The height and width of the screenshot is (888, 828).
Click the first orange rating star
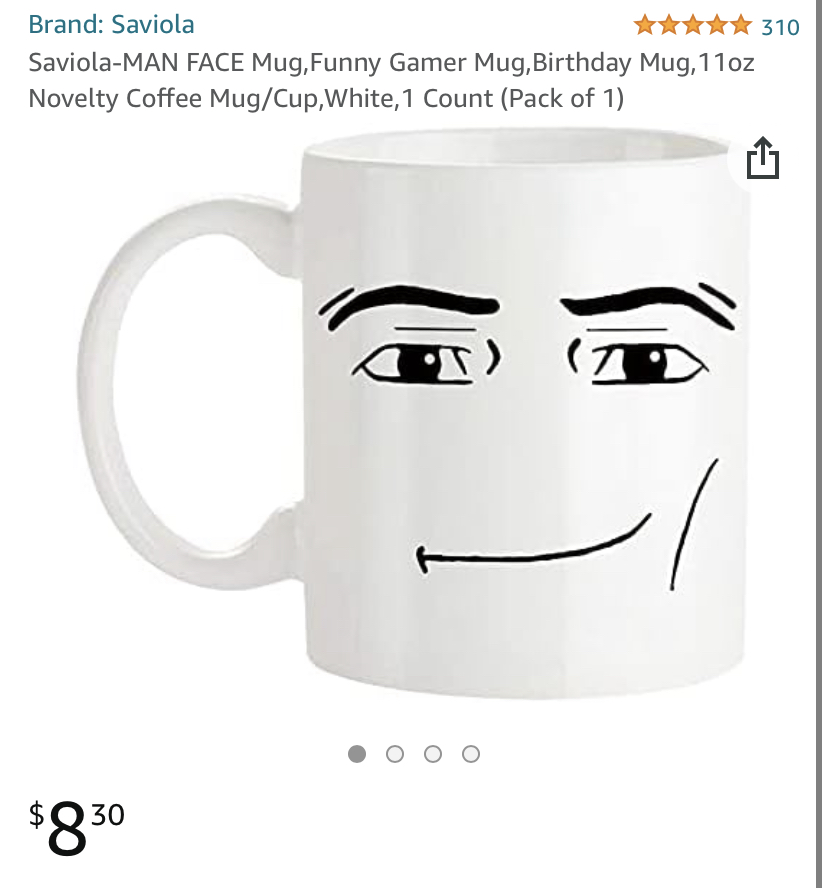tap(645, 25)
